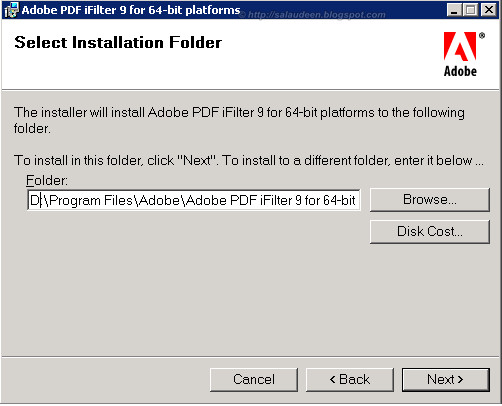Click the drive letter D in folder path
This screenshot has width=502, height=406.
click(34, 200)
